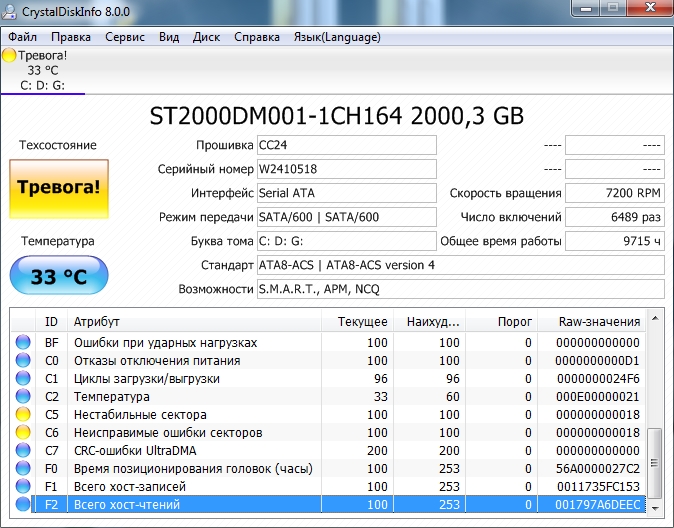
Task: Select row Ошибки при ударных нагрузках
Action: tap(328, 342)
